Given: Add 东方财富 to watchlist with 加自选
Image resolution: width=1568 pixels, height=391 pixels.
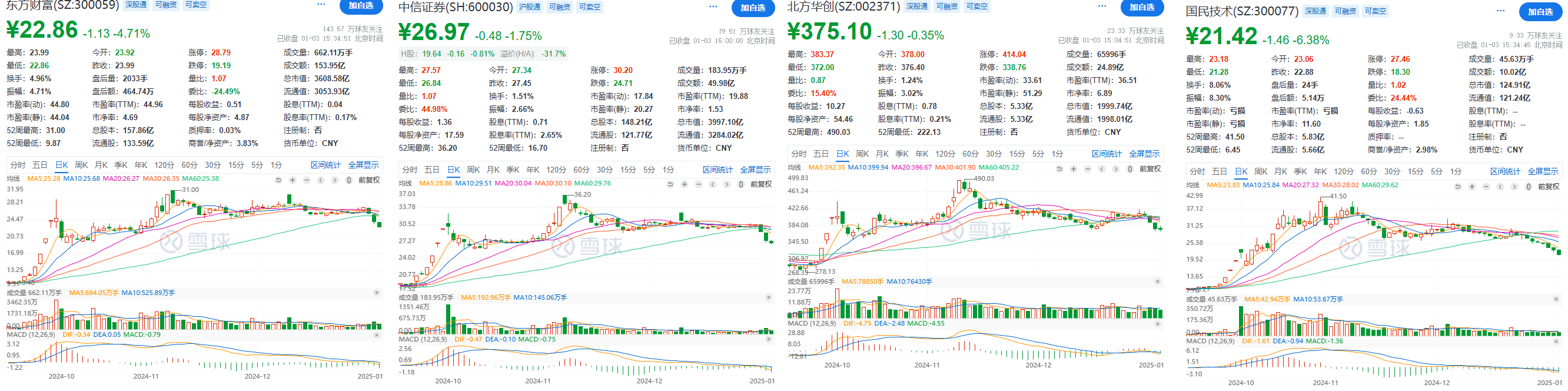Looking at the screenshot, I should [361, 6].
